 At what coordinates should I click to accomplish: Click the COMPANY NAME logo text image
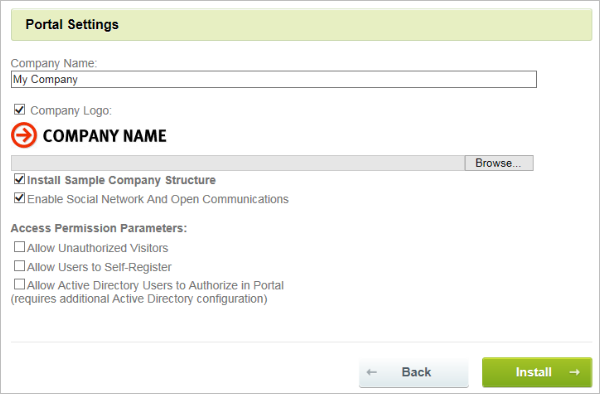(104, 136)
